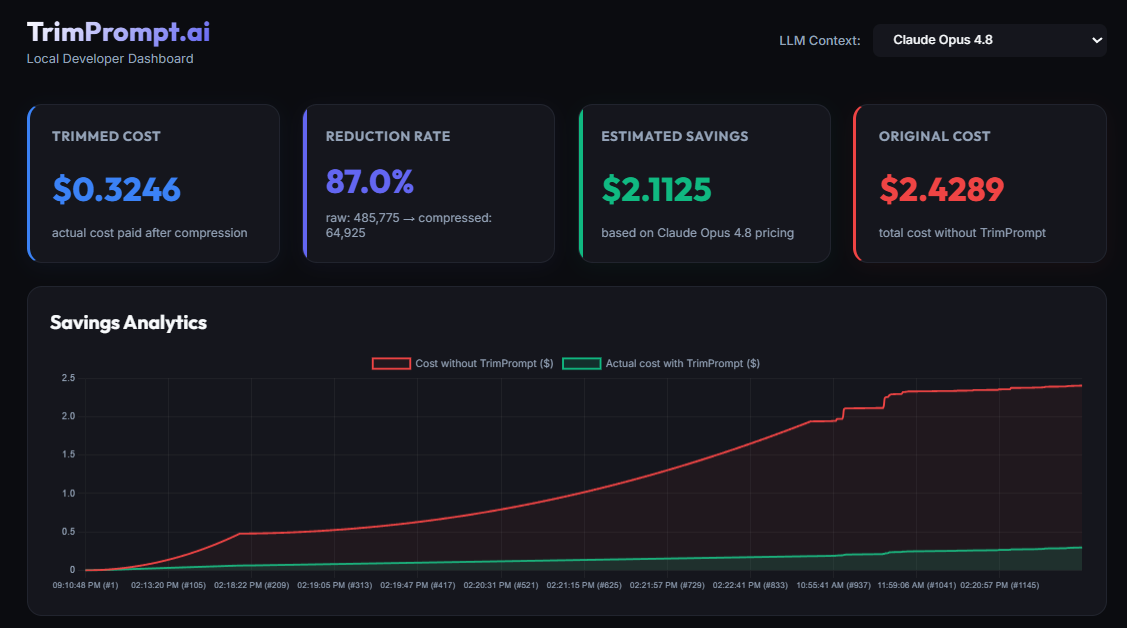The image size is (1127, 628).
Task: Click the raw 485,775 compressed 64,925 text
Action: tap(409, 226)
